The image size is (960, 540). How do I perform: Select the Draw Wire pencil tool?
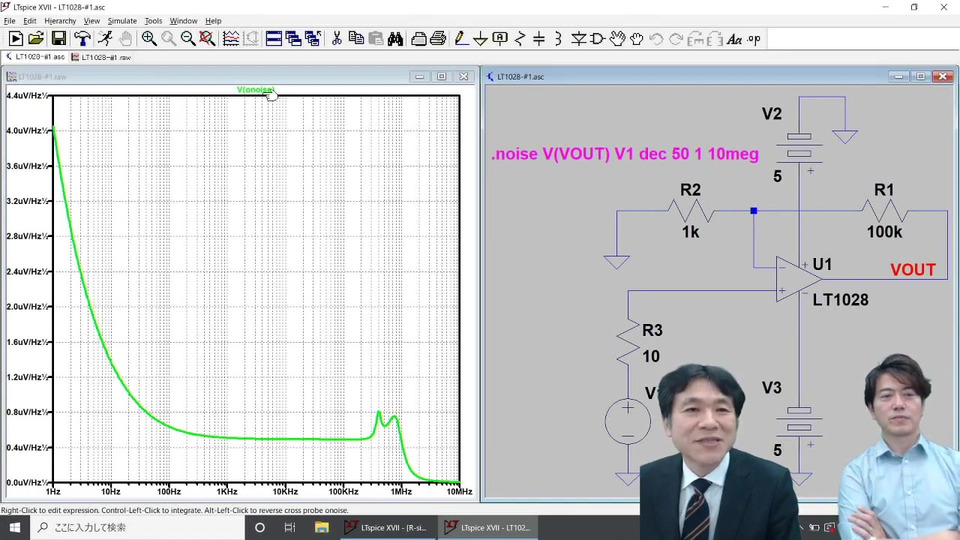461,39
